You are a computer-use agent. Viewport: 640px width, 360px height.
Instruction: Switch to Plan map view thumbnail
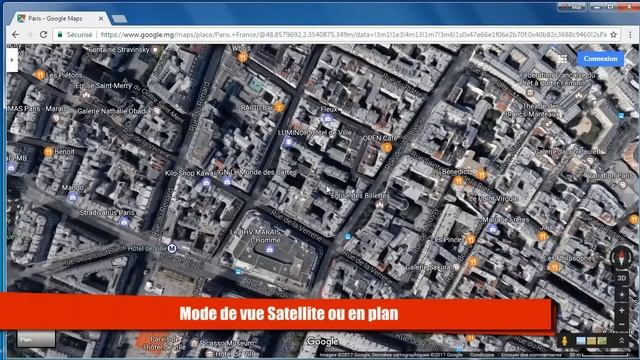tap(36, 339)
